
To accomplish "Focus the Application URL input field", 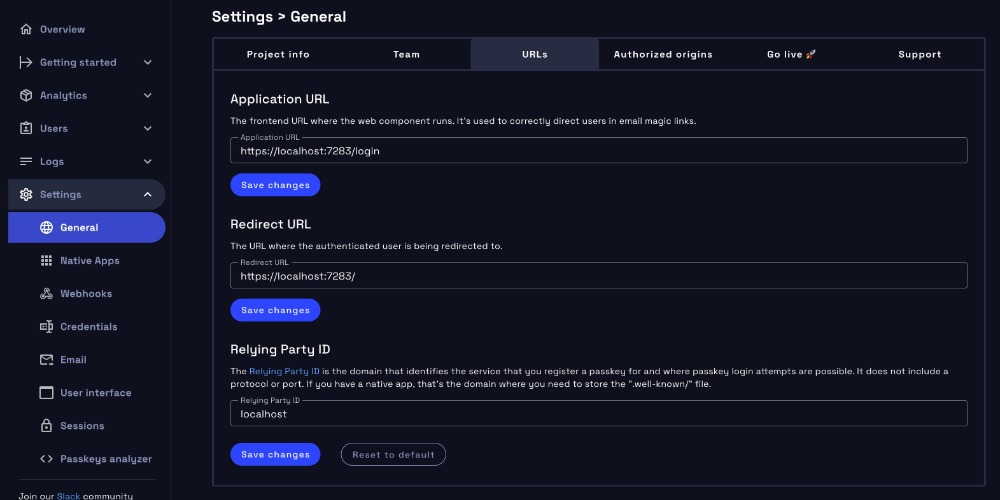I will click(x=598, y=151).
